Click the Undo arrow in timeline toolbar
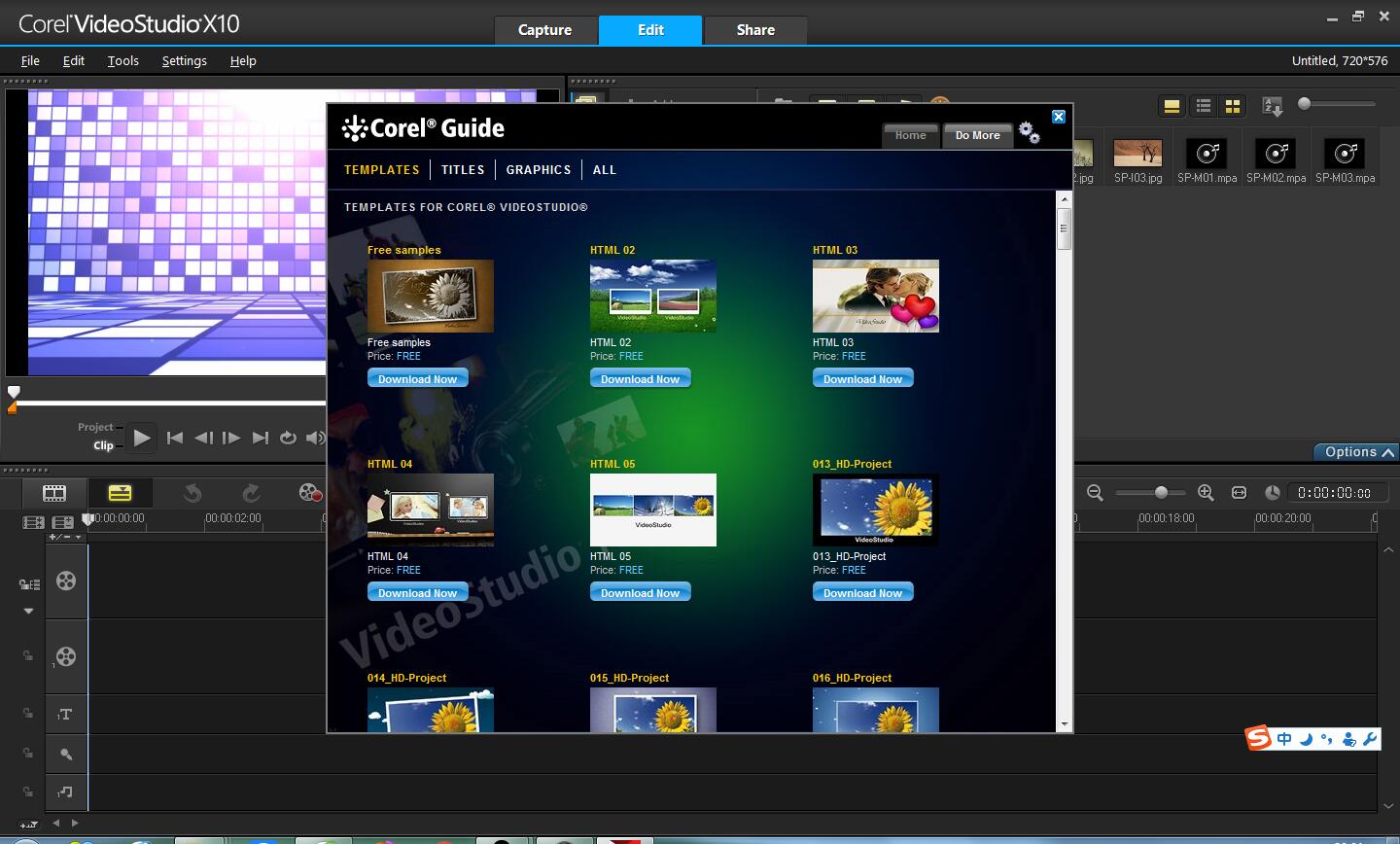The width and height of the screenshot is (1400, 844). [192, 493]
